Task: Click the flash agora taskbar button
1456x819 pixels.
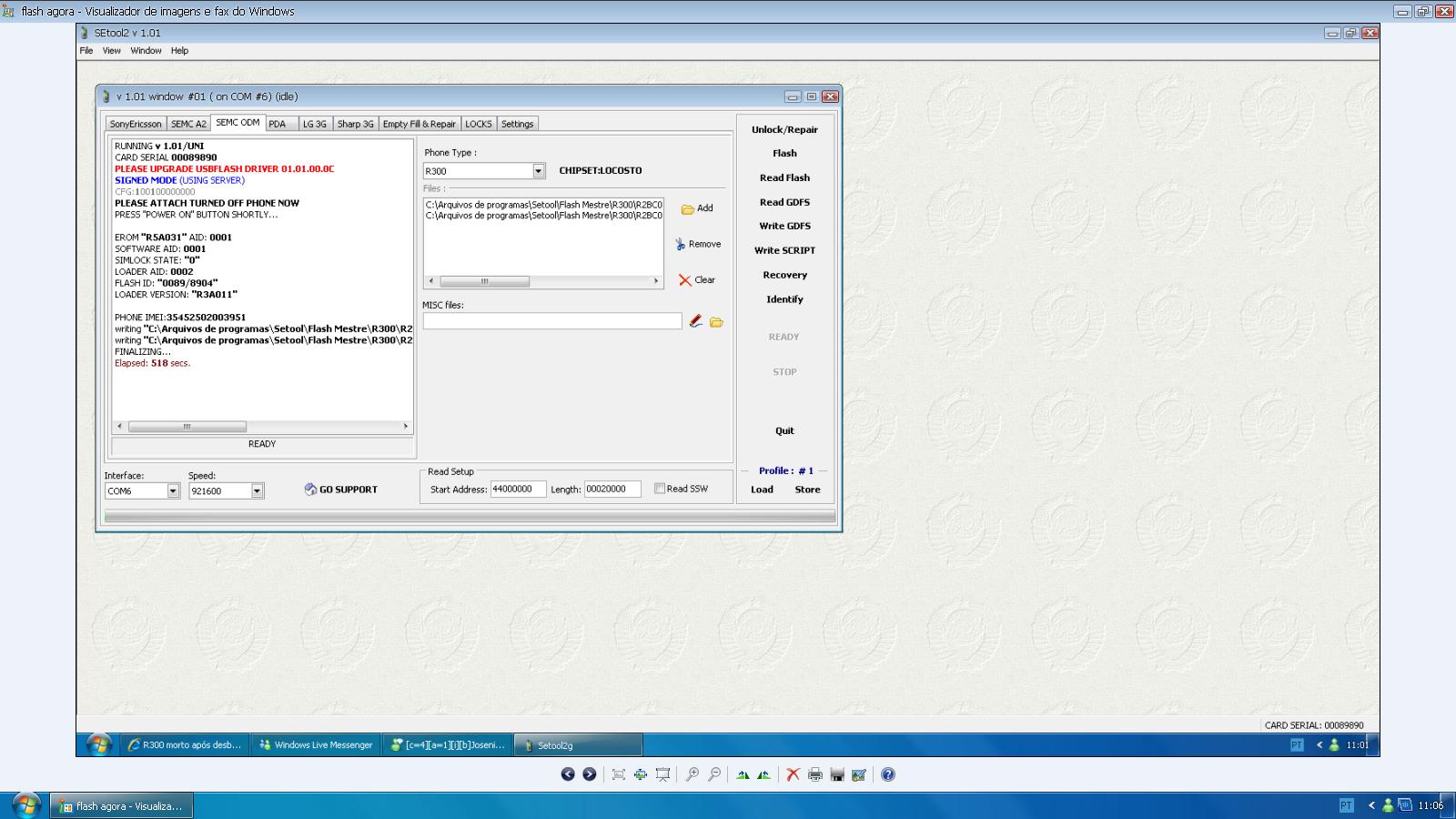Action: pos(120,806)
